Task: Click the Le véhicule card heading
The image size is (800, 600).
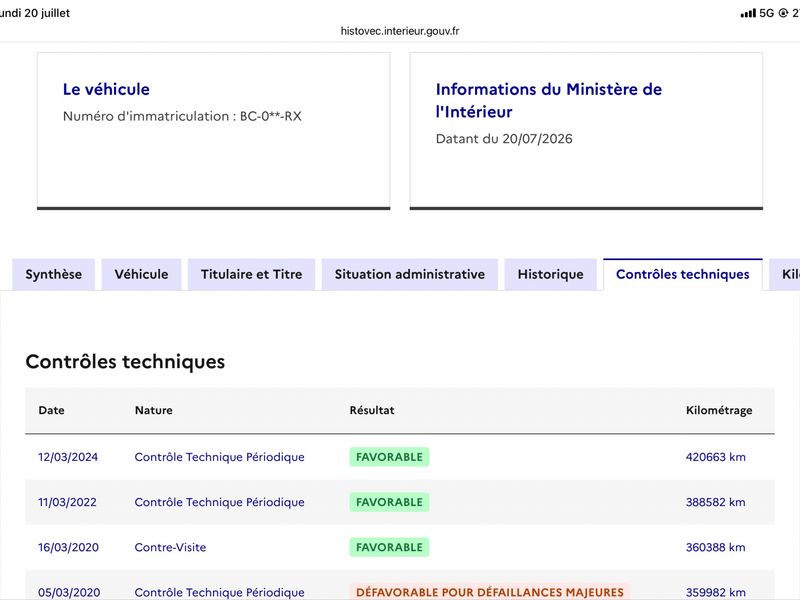Action: [x=106, y=89]
